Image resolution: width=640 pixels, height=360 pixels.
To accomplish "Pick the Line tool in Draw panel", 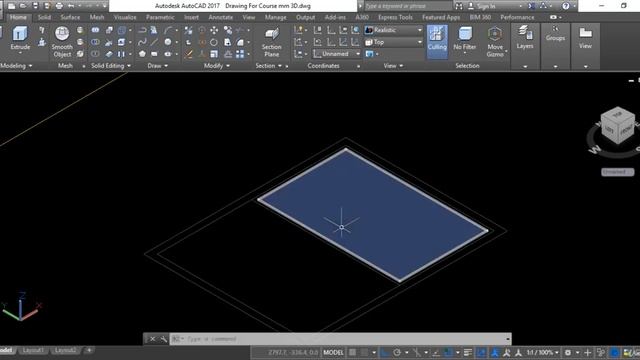I will 154,42.
